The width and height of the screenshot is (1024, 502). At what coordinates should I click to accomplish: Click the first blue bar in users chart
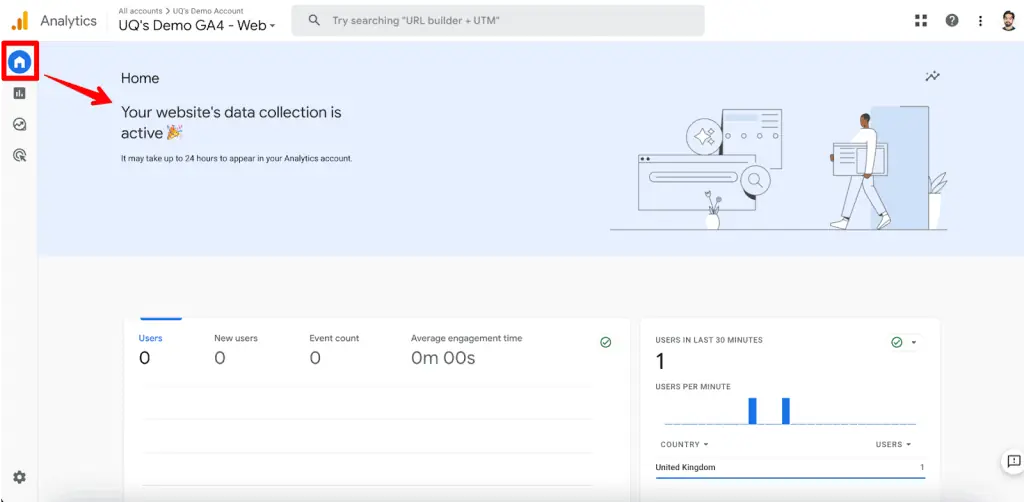[x=752, y=411]
